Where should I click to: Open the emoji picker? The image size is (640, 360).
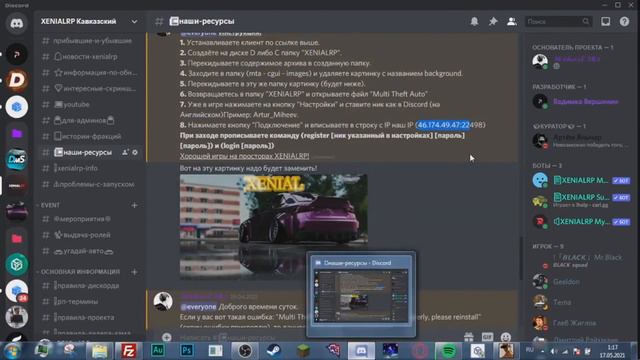[506, 337]
